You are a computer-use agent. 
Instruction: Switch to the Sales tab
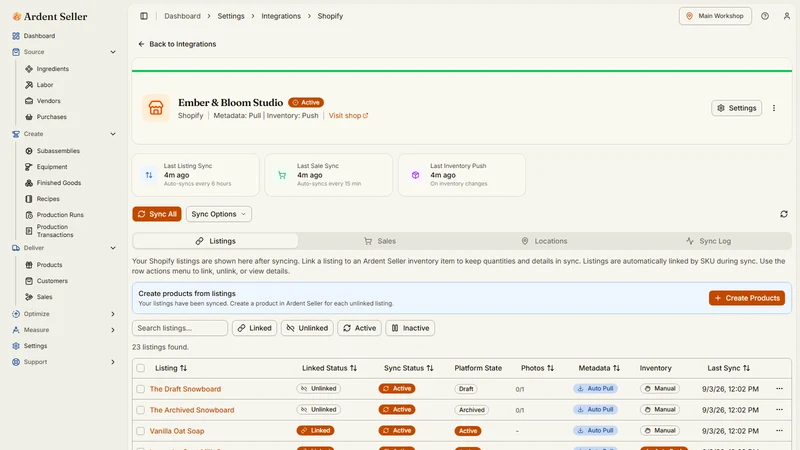[380, 241]
